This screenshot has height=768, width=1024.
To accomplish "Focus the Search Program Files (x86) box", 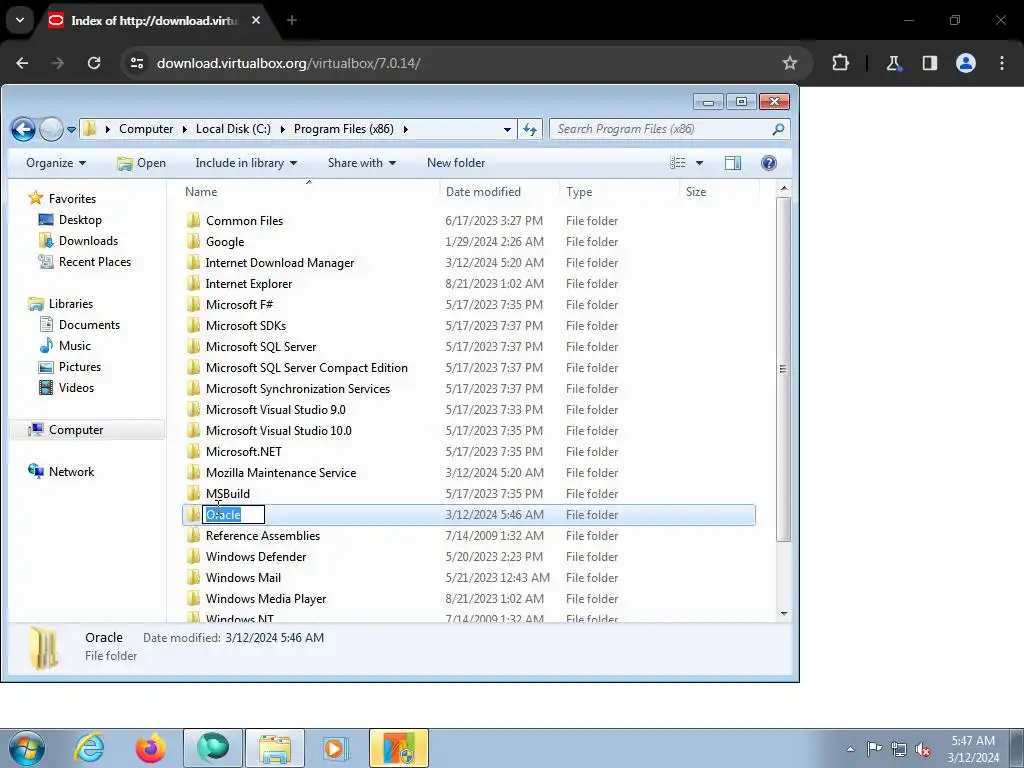I will (x=669, y=129).
